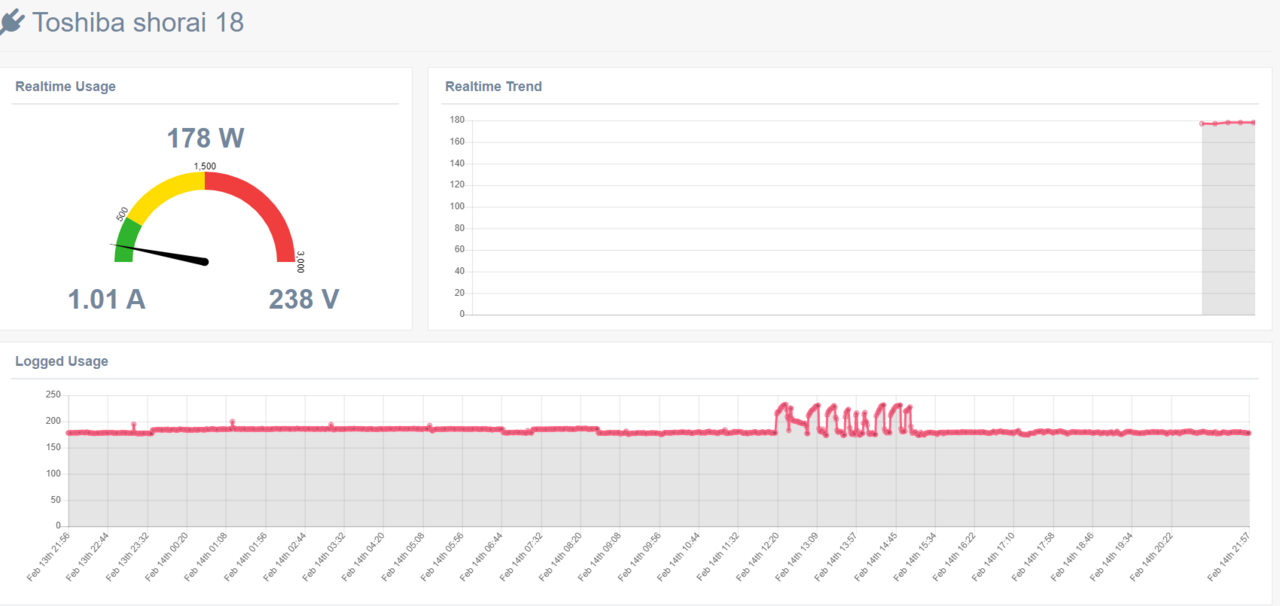This screenshot has height=606, width=1280.
Task: Click the 80 axis label in Realtime Trend
Action: point(459,228)
